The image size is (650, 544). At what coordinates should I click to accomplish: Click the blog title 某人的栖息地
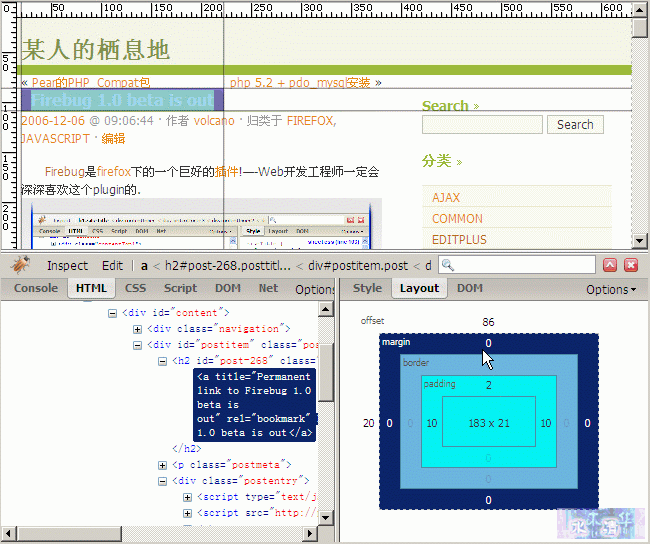(x=96, y=50)
